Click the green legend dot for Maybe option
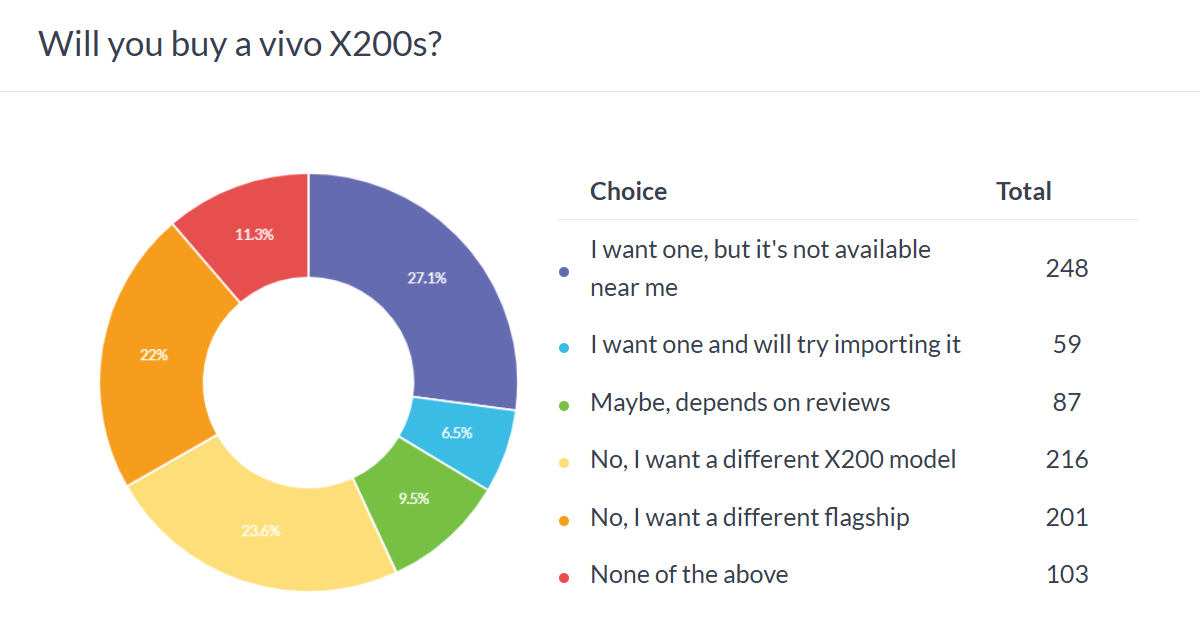 tap(565, 405)
